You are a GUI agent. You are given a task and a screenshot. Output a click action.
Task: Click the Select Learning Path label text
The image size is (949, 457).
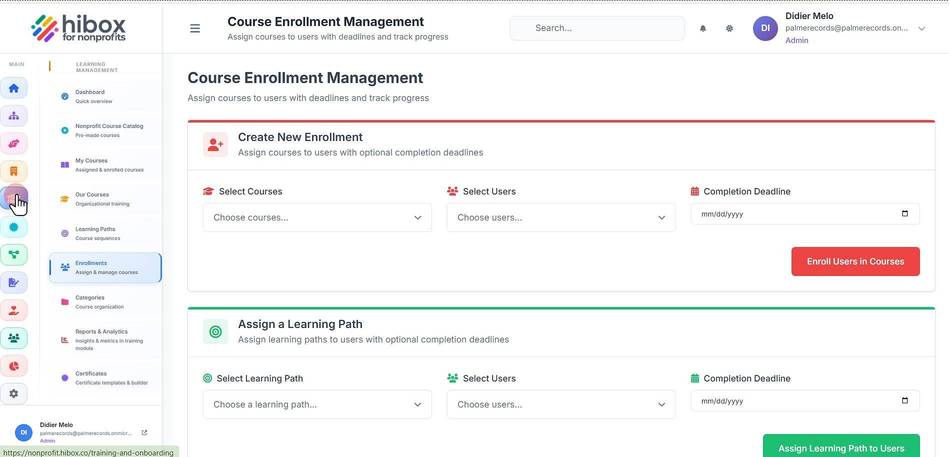point(260,378)
